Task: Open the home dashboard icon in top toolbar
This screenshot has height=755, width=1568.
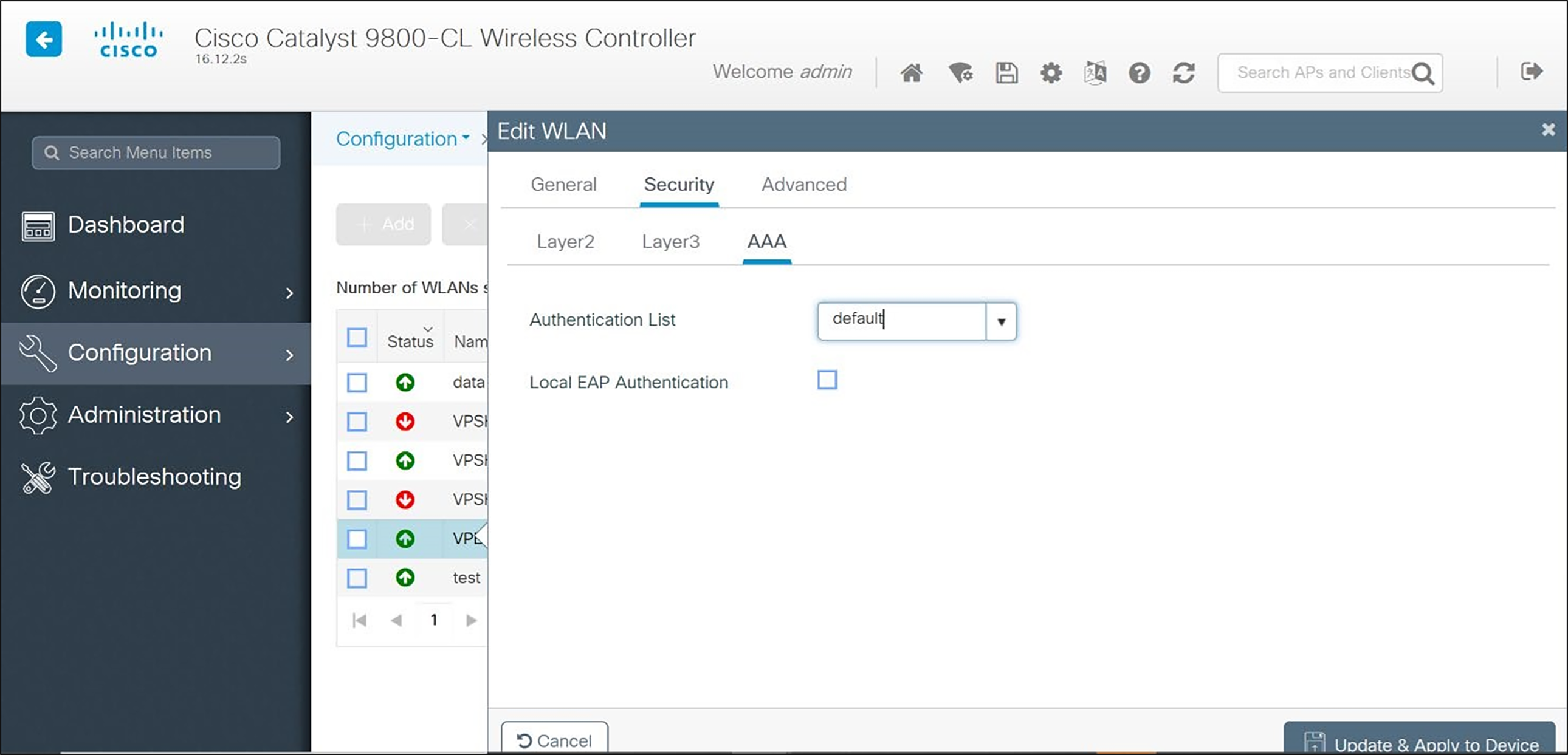Action: (911, 72)
